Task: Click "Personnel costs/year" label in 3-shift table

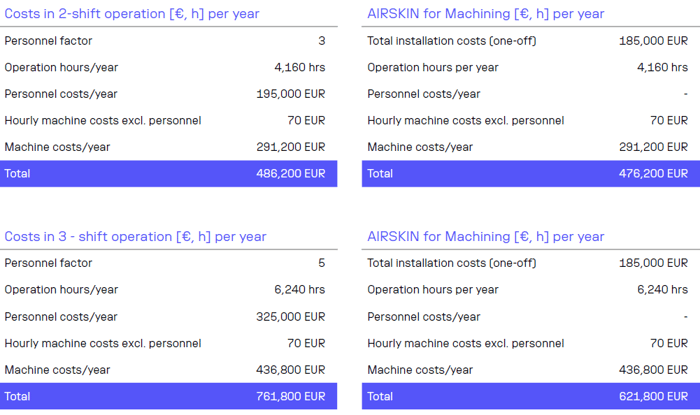Action: click(61, 317)
